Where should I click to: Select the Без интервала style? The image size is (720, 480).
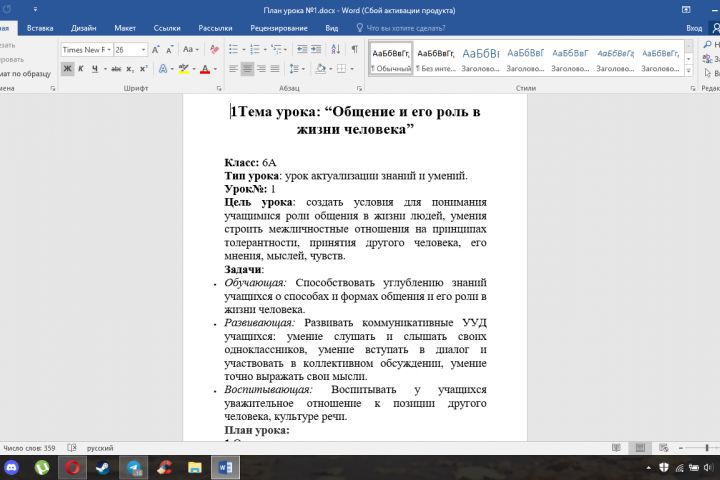point(436,59)
